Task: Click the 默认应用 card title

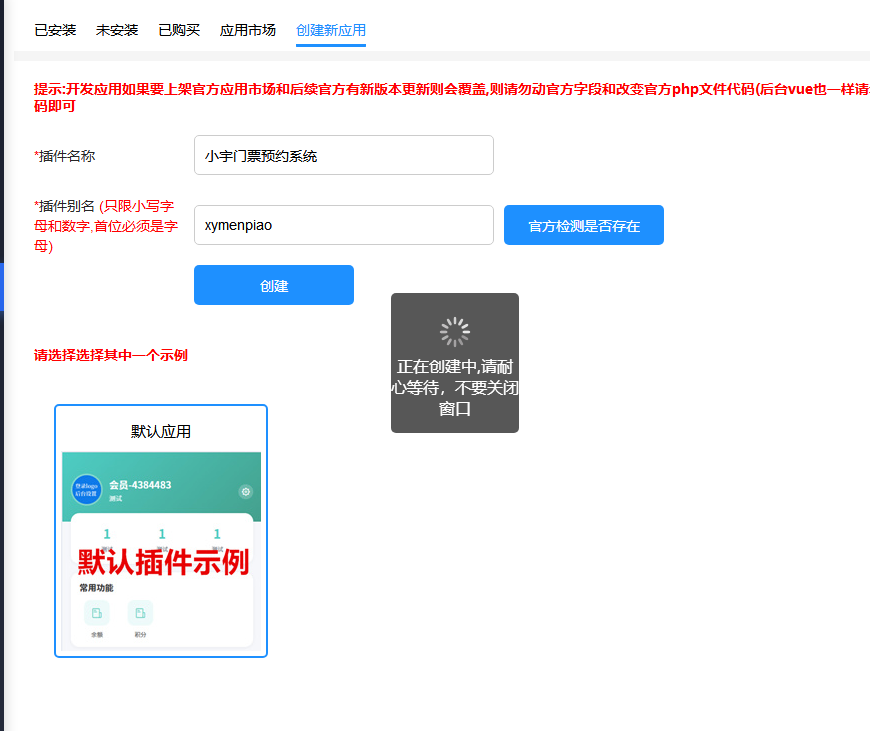Action: tap(161, 431)
